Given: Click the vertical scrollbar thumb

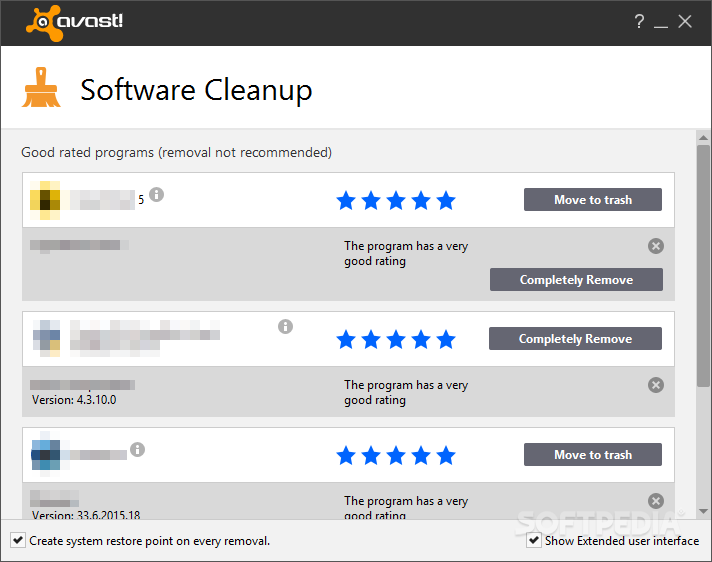Looking at the screenshot, I should pyautogui.click(x=703, y=266).
